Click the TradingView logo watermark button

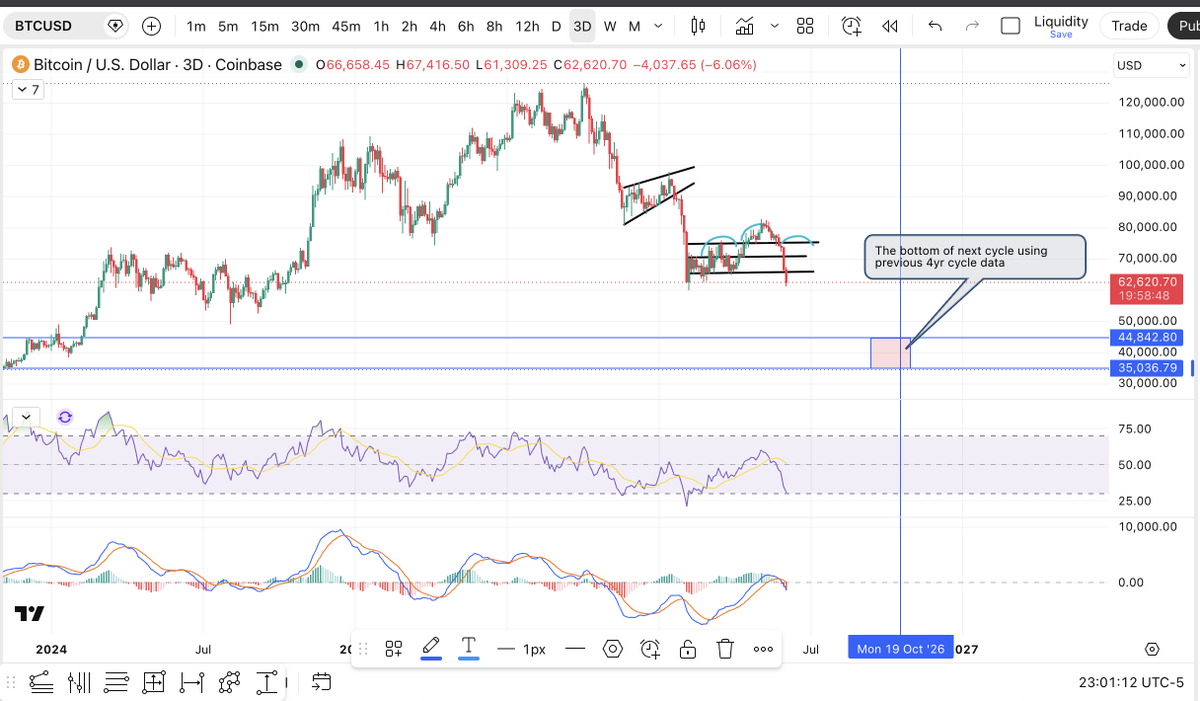click(x=30, y=613)
